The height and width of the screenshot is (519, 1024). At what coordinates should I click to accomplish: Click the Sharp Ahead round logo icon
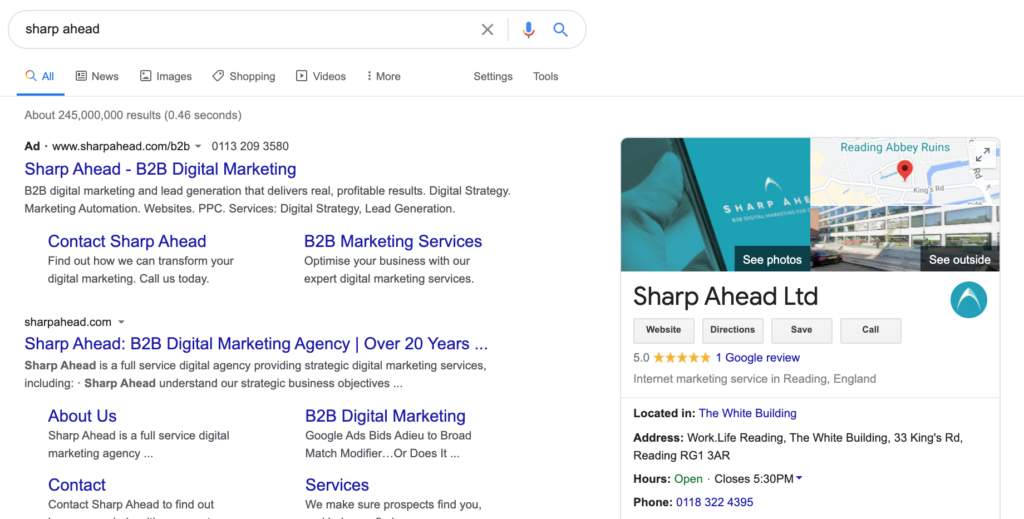point(968,300)
